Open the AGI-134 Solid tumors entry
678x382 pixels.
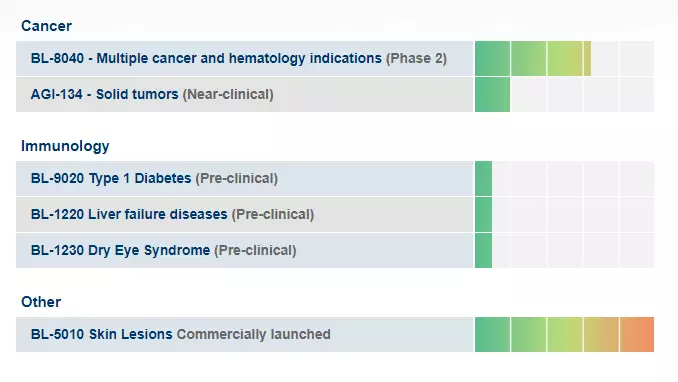click(x=244, y=94)
